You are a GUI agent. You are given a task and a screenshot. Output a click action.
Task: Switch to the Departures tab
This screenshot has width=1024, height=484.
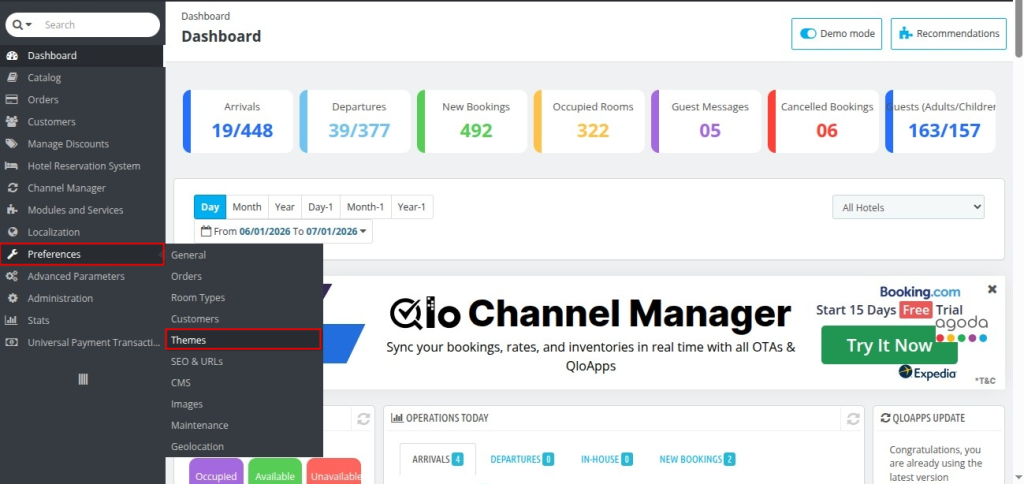[522, 459]
